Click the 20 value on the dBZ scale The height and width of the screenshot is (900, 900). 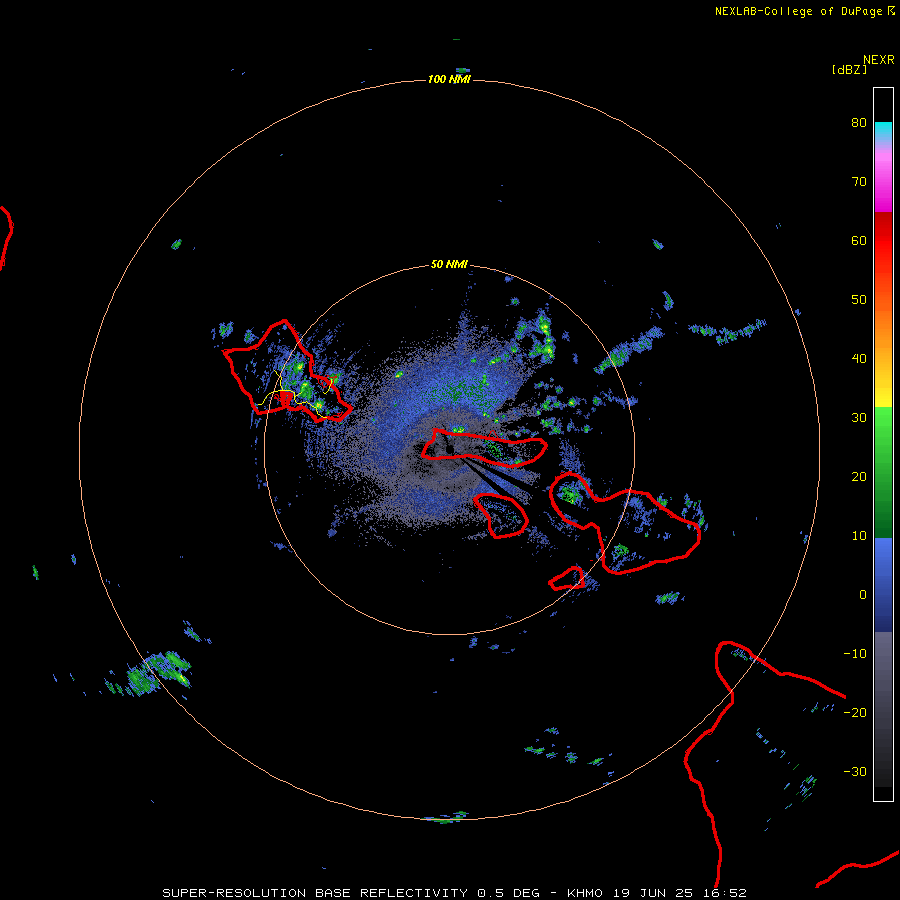[x=859, y=477]
